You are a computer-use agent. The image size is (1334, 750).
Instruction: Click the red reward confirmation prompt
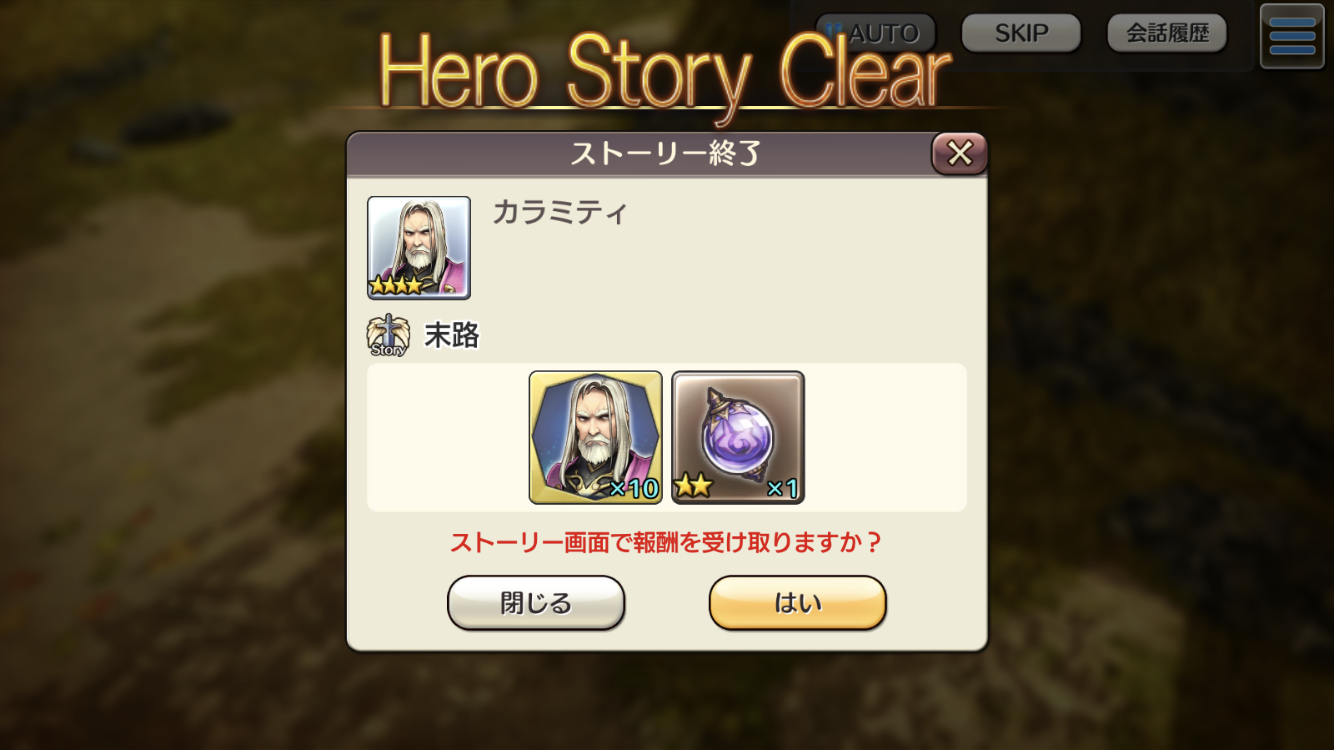coord(666,542)
